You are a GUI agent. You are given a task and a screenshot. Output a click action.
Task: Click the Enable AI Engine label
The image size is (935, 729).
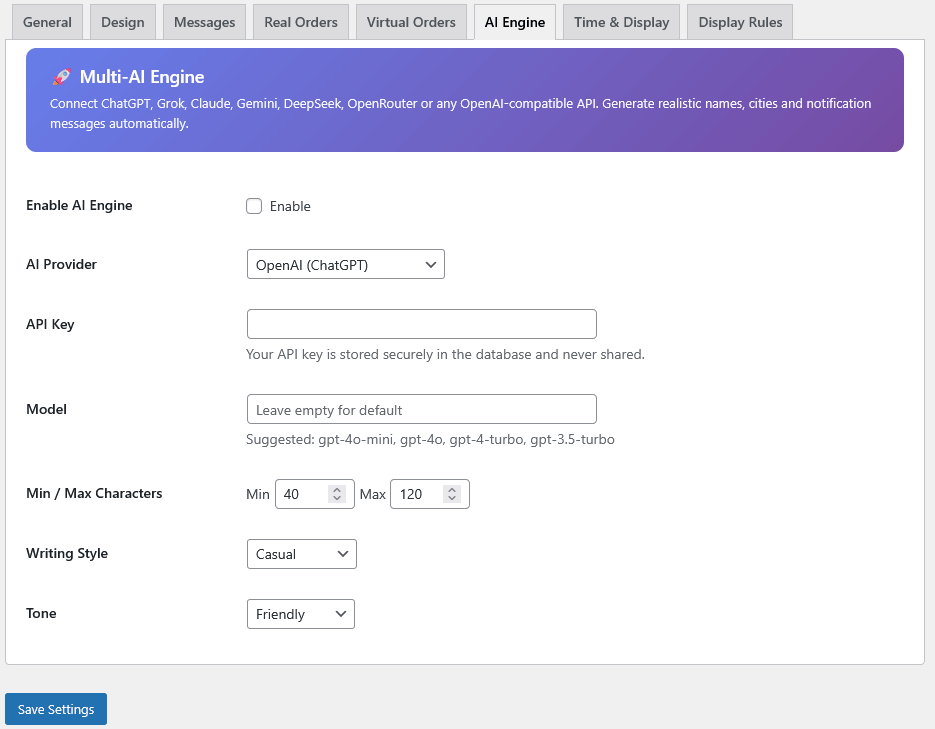pos(79,205)
